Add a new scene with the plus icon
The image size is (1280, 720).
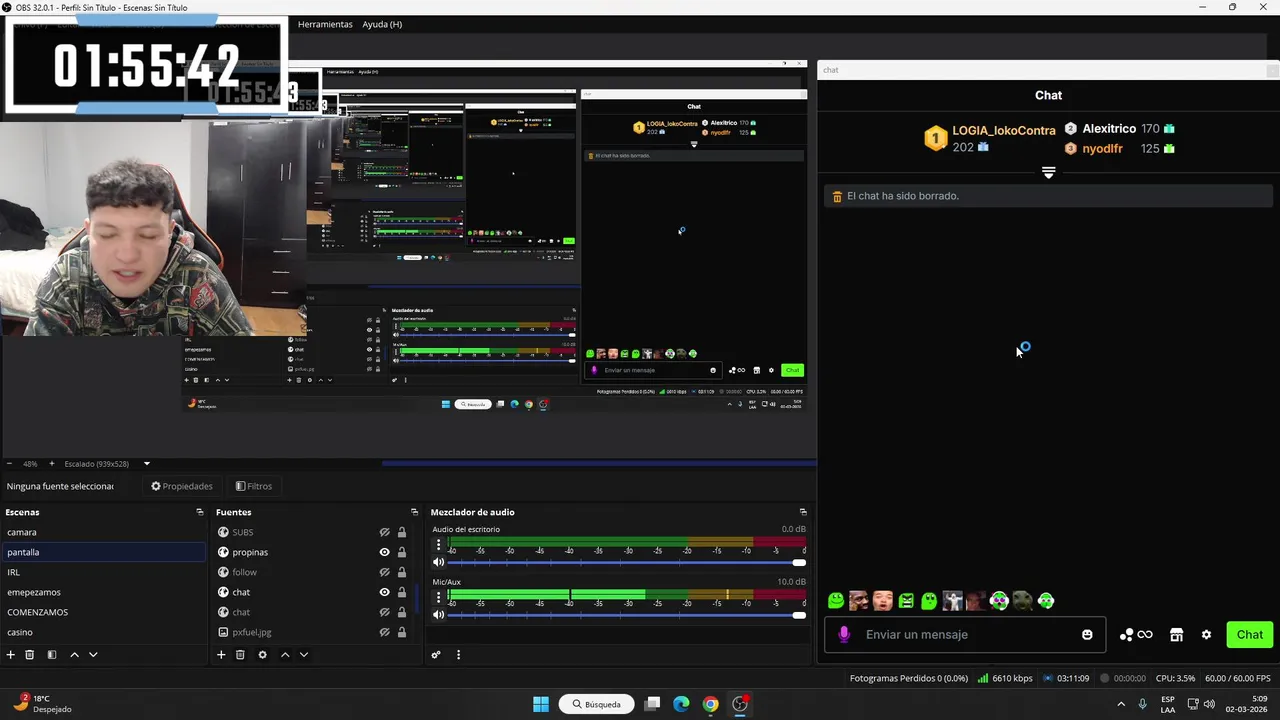pos(11,655)
